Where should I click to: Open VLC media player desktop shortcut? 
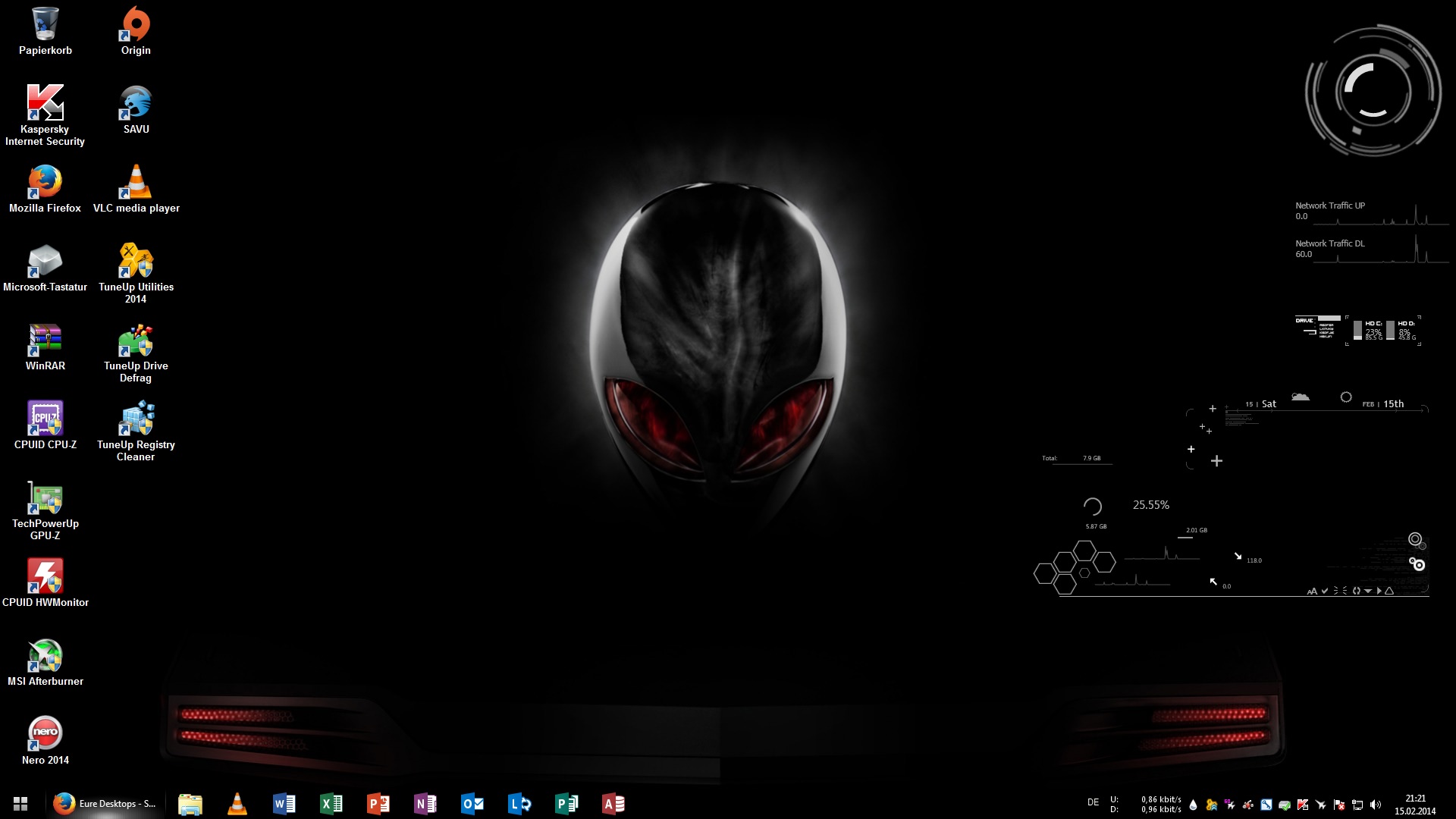pos(136,190)
